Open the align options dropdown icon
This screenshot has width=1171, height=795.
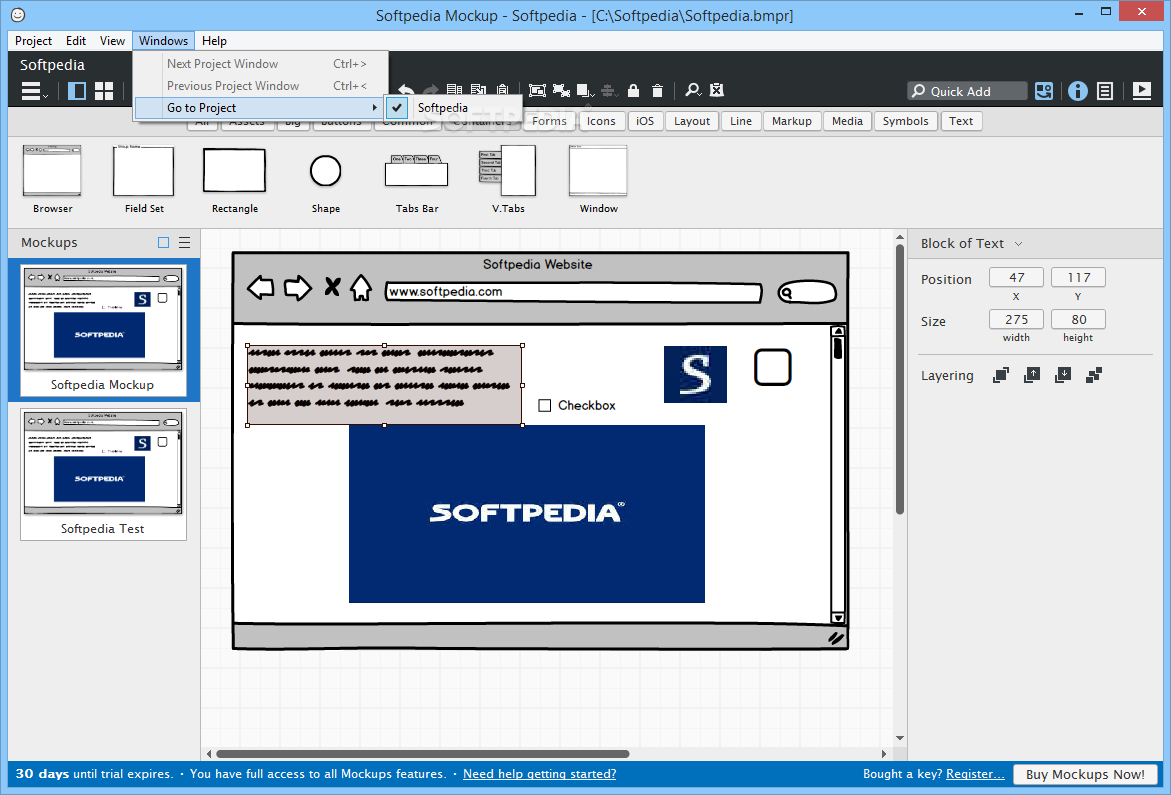point(609,90)
